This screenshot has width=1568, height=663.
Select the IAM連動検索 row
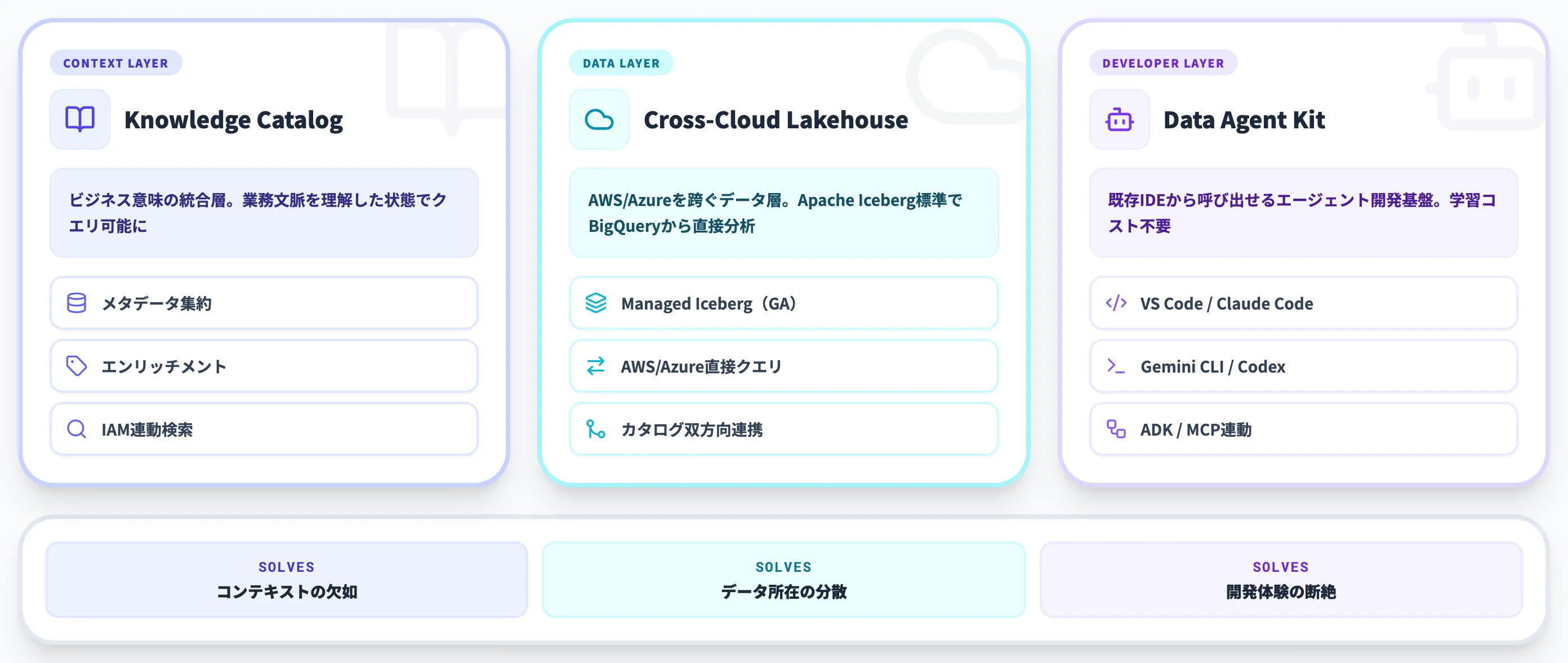click(x=264, y=429)
